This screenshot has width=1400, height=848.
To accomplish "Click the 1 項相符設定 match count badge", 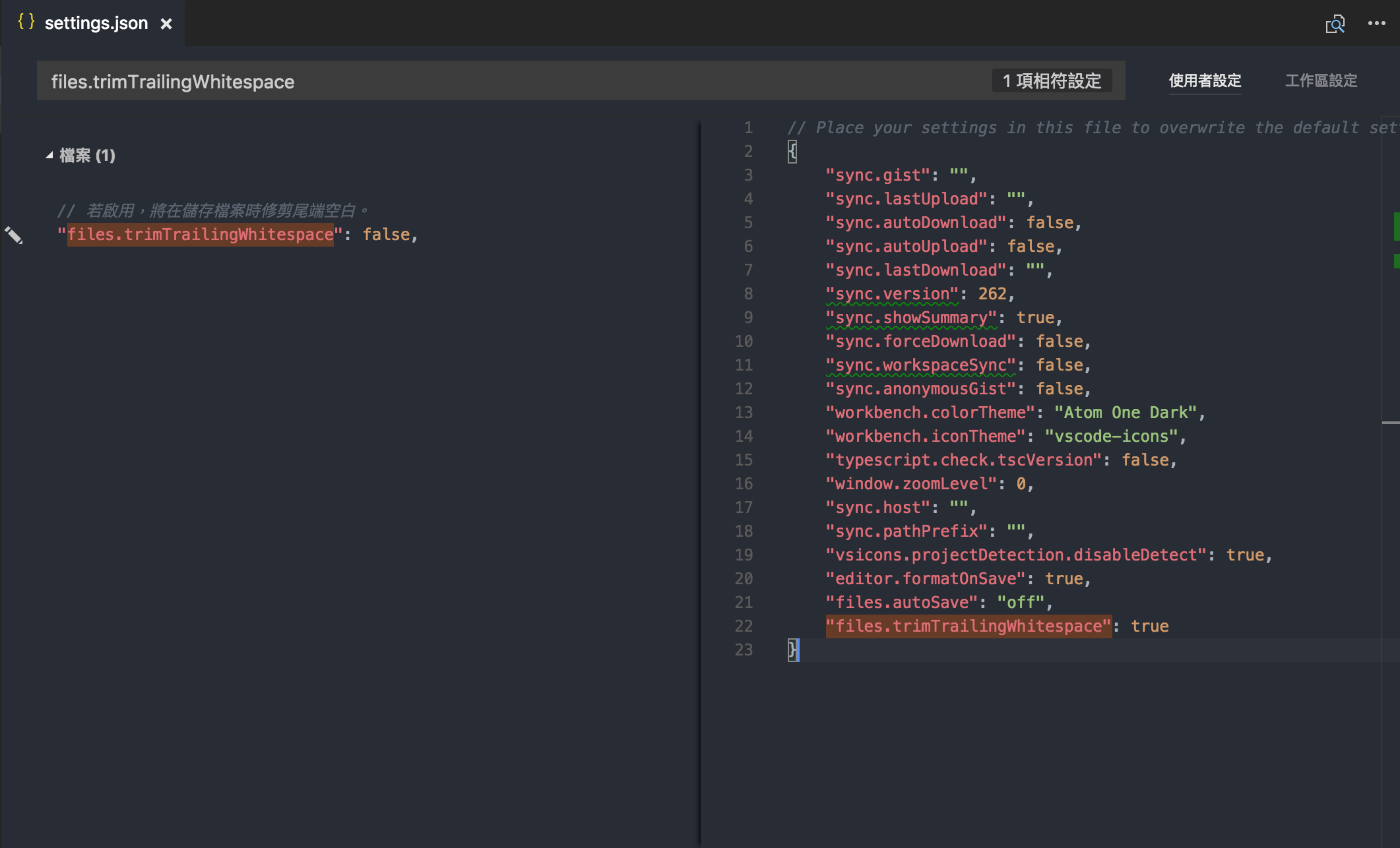I will pos(1052,80).
